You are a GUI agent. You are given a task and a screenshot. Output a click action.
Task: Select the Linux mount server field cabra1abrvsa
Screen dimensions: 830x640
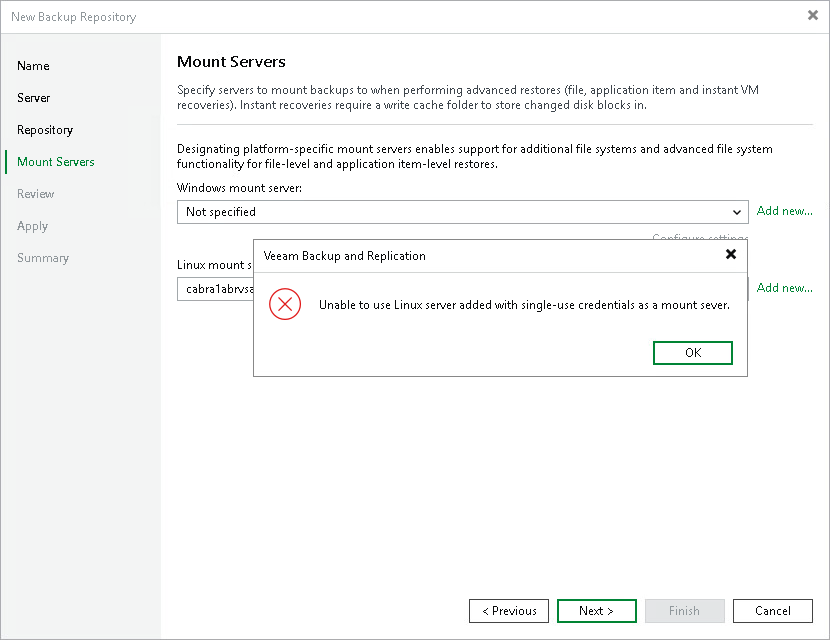(215, 289)
